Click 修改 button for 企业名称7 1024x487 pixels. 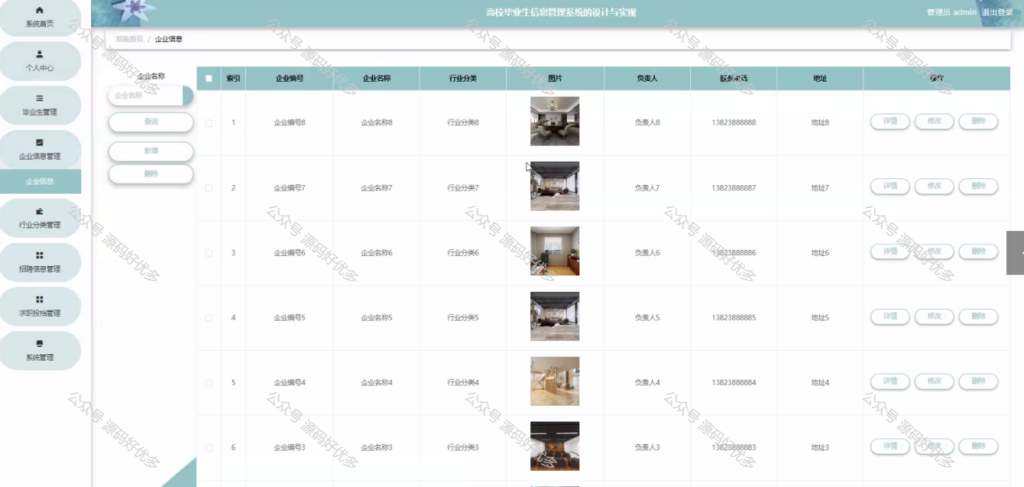pos(934,186)
